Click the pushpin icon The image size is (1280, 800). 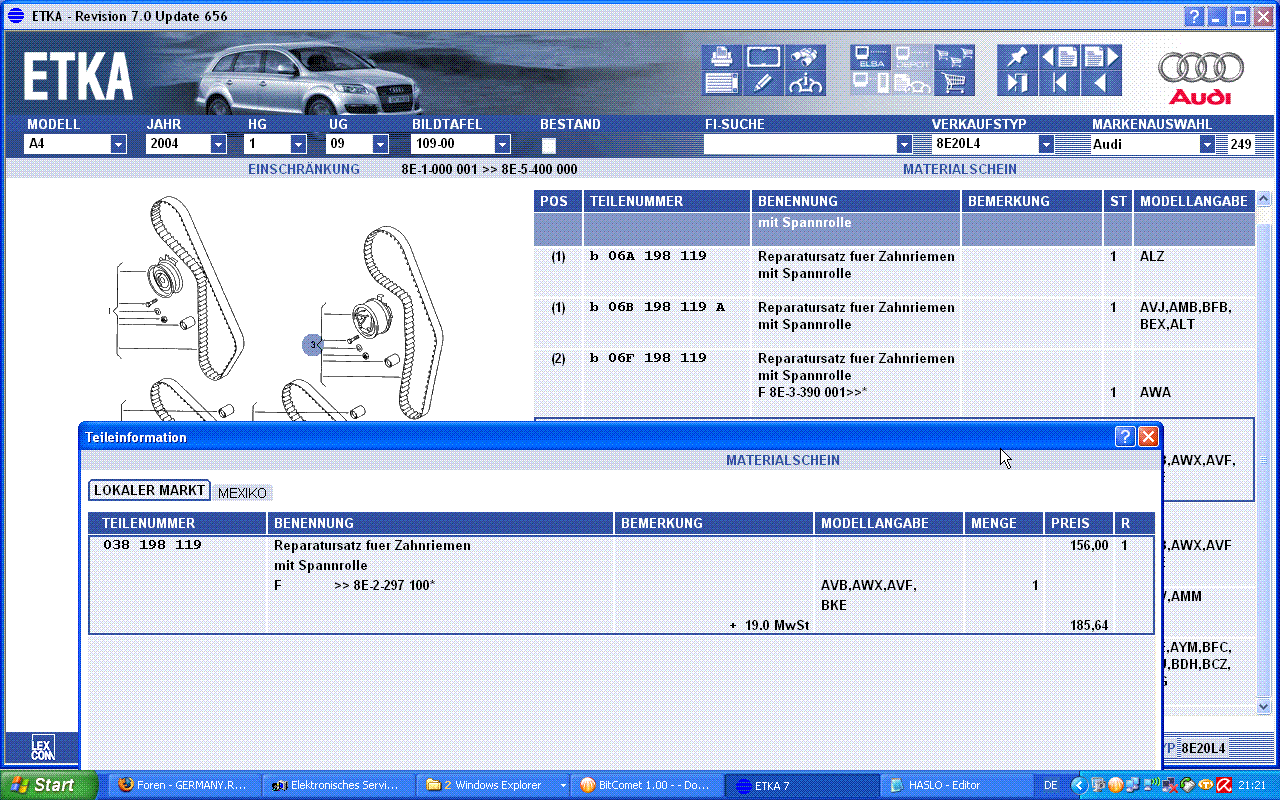1018,57
